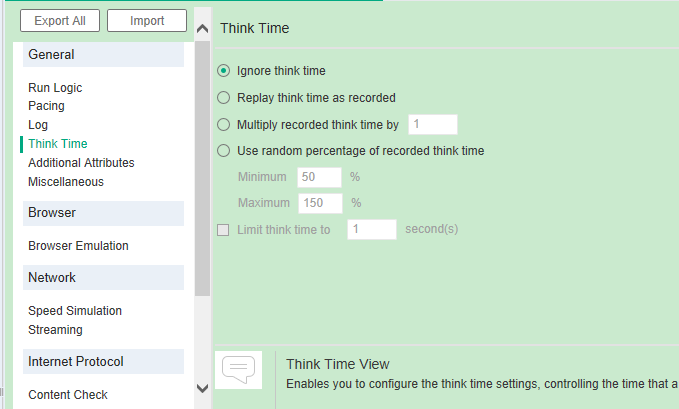Click the Think Time View speech bubble icon

click(x=238, y=369)
